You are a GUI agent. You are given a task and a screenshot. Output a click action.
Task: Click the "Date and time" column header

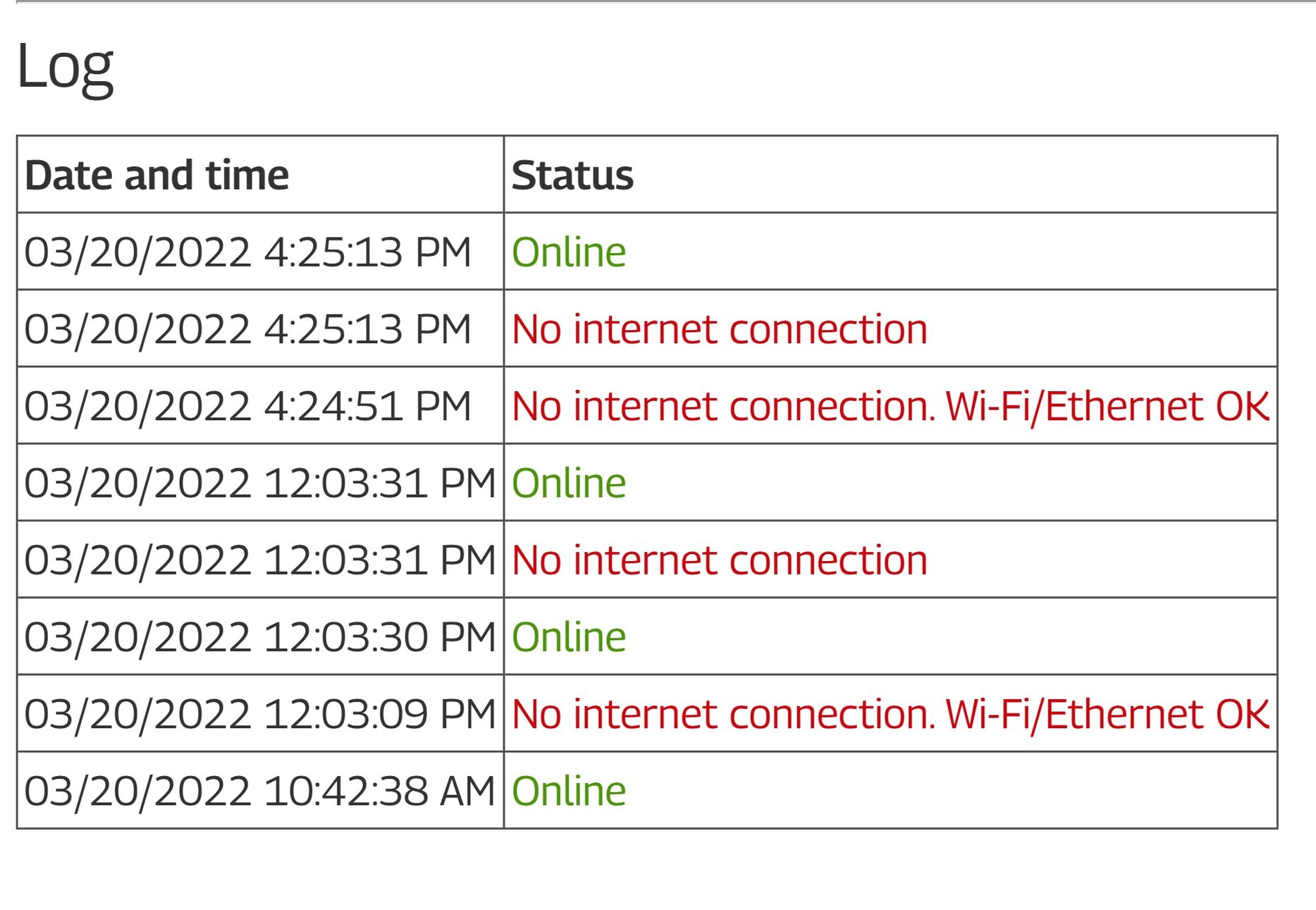(156, 175)
